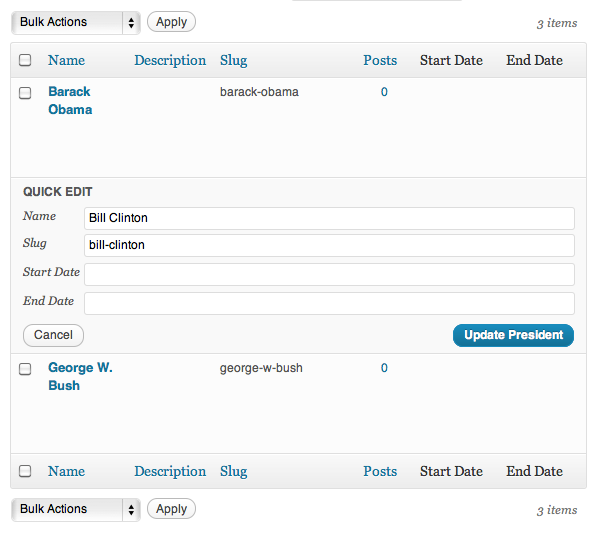The height and width of the screenshot is (535, 600).
Task: Open the posts count for Barack Obama
Action: 384,92
